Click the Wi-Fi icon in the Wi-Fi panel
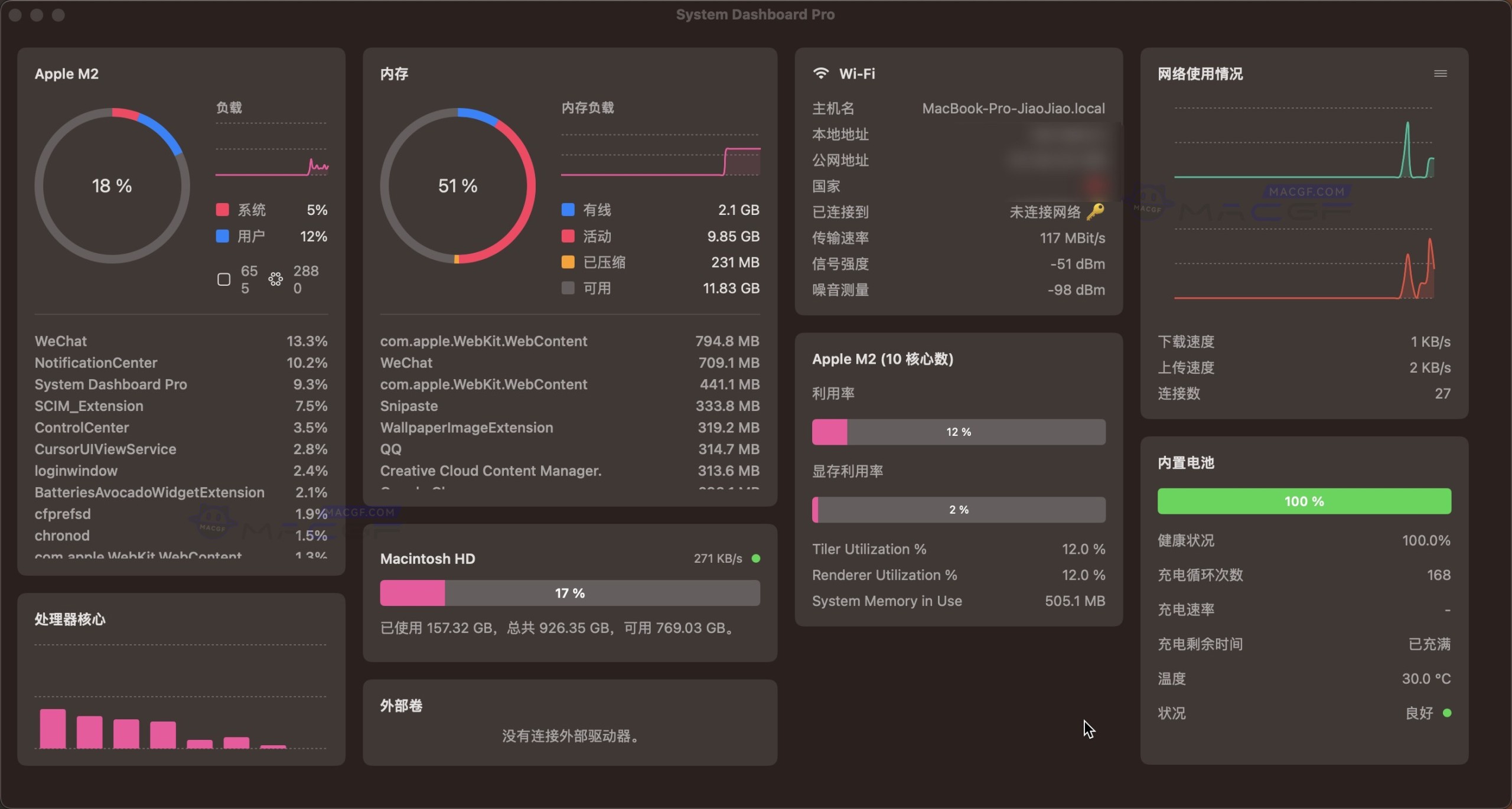1512x809 pixels. click(x=820, y=73)
